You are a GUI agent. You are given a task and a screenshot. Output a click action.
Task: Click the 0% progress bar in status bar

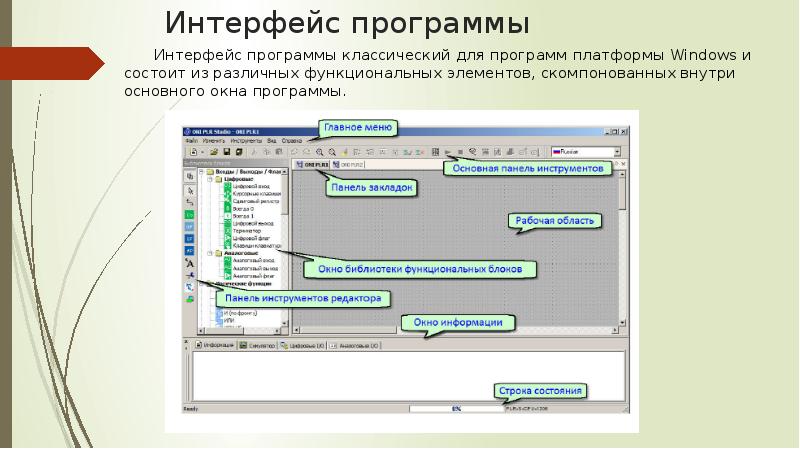(455, 409)
